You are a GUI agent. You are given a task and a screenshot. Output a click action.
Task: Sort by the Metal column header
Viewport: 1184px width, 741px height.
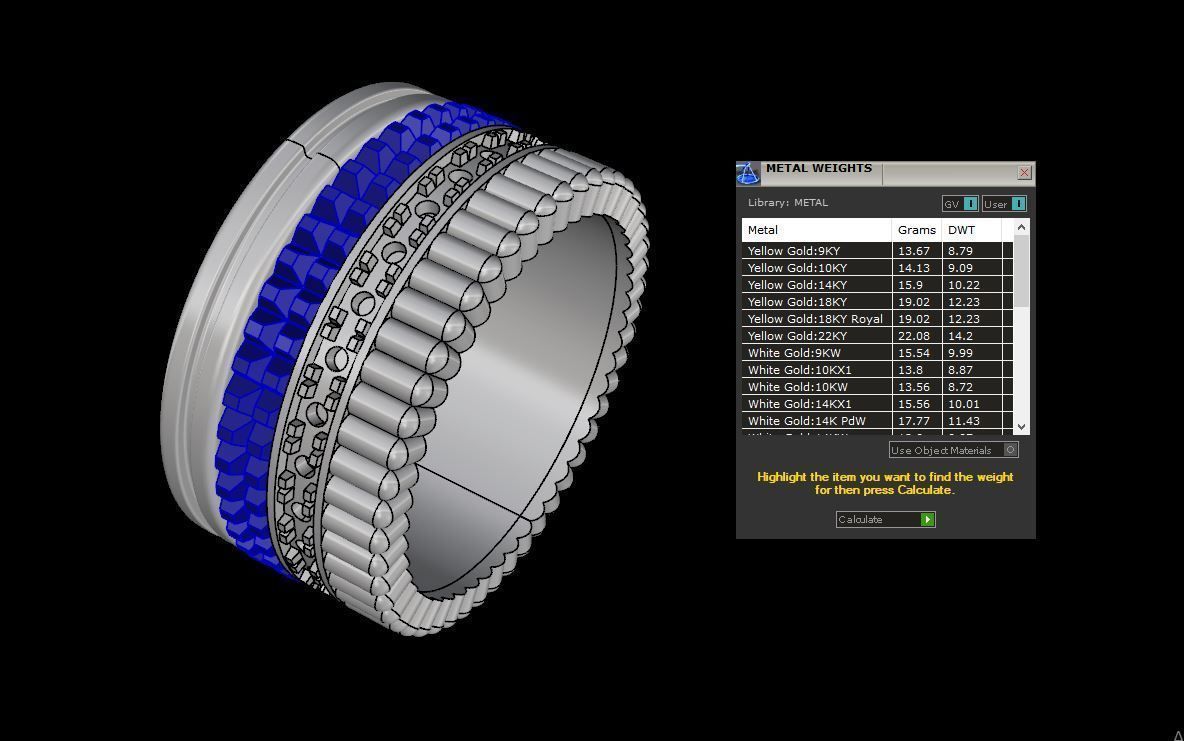pyautogui.click(x=817, y=230)
